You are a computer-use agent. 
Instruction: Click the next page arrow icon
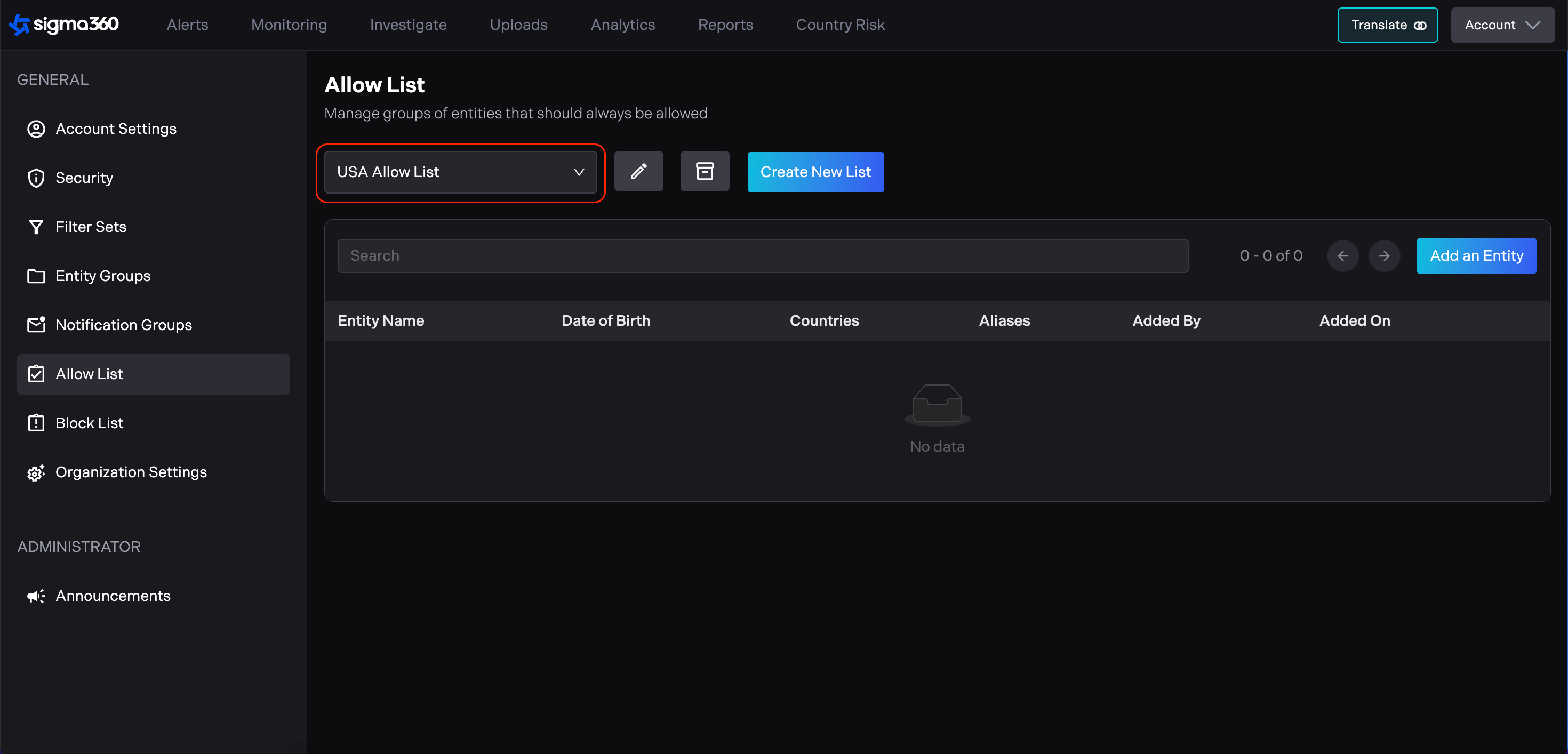(1383, 256)
